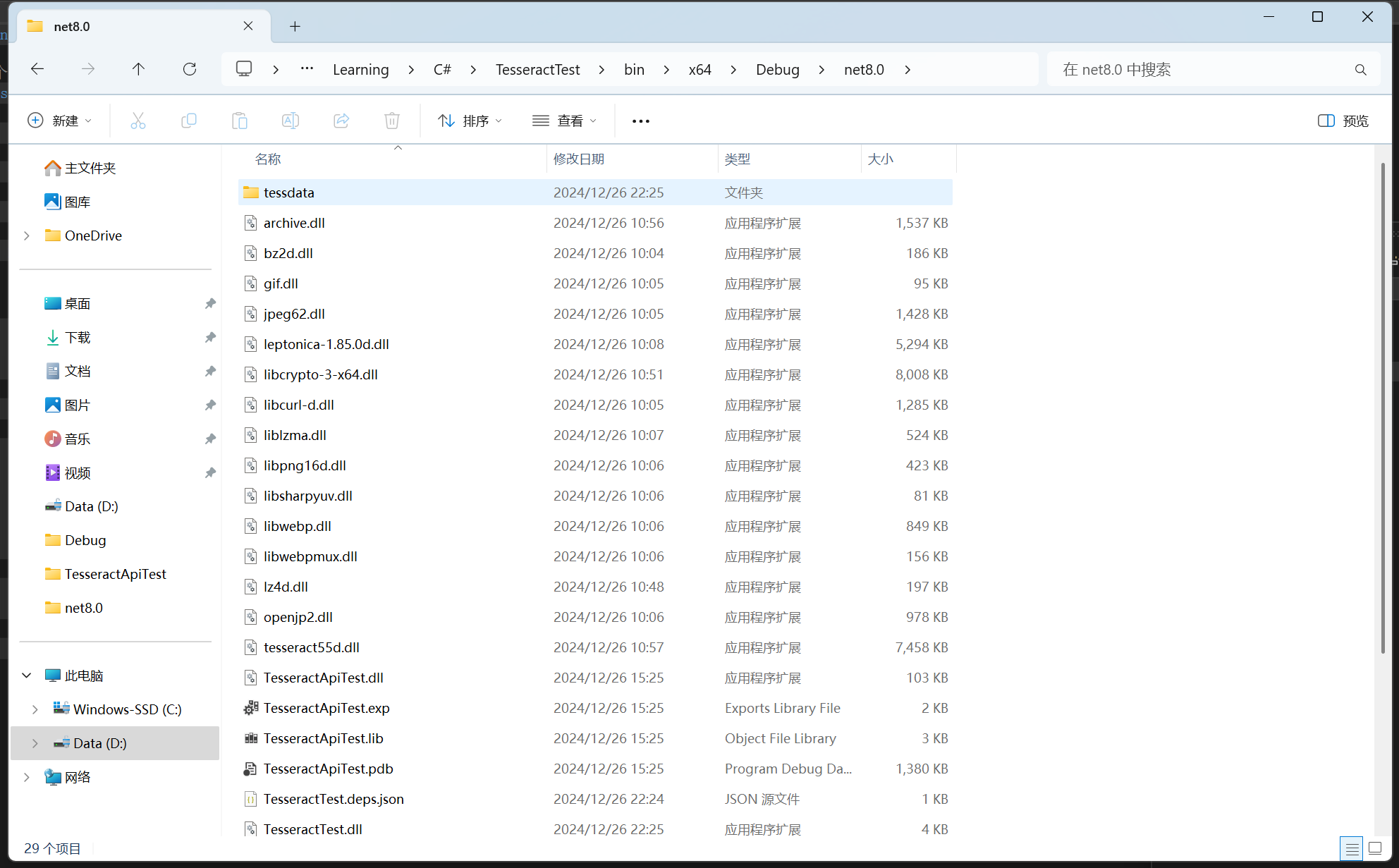The width and height of the screenshot is (1399, 868).
Task: Click the Copy toolbar icon
Action: (x=189, y=121)
